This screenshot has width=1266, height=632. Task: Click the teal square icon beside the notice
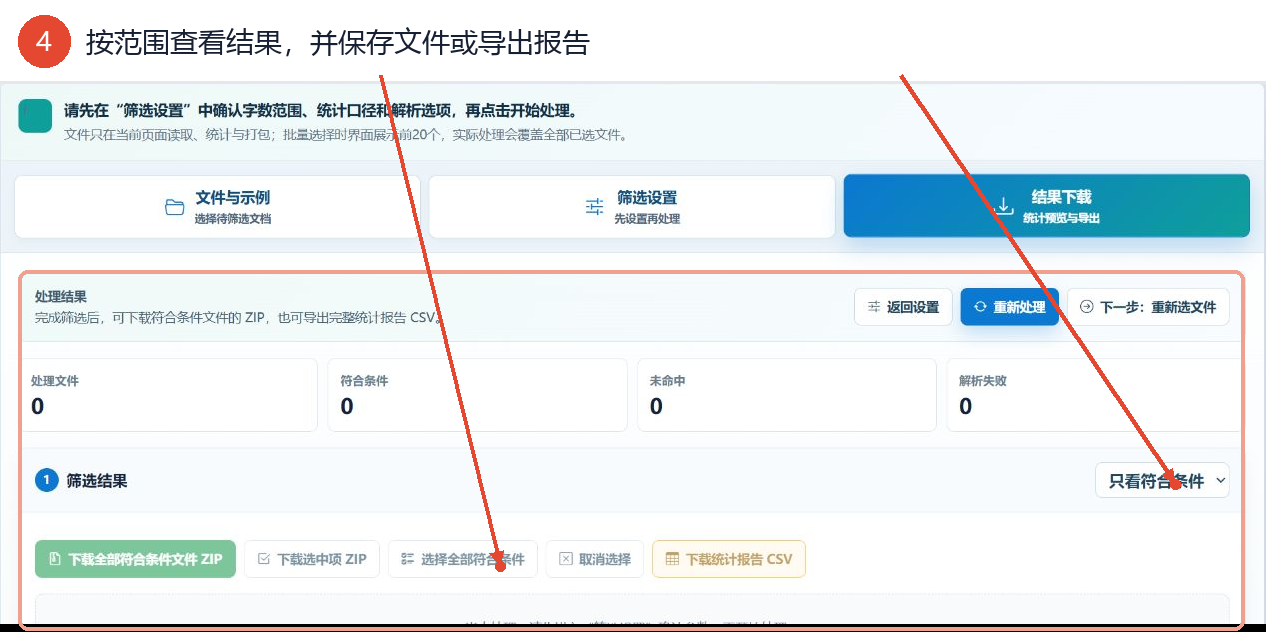(x=35, y=116)
